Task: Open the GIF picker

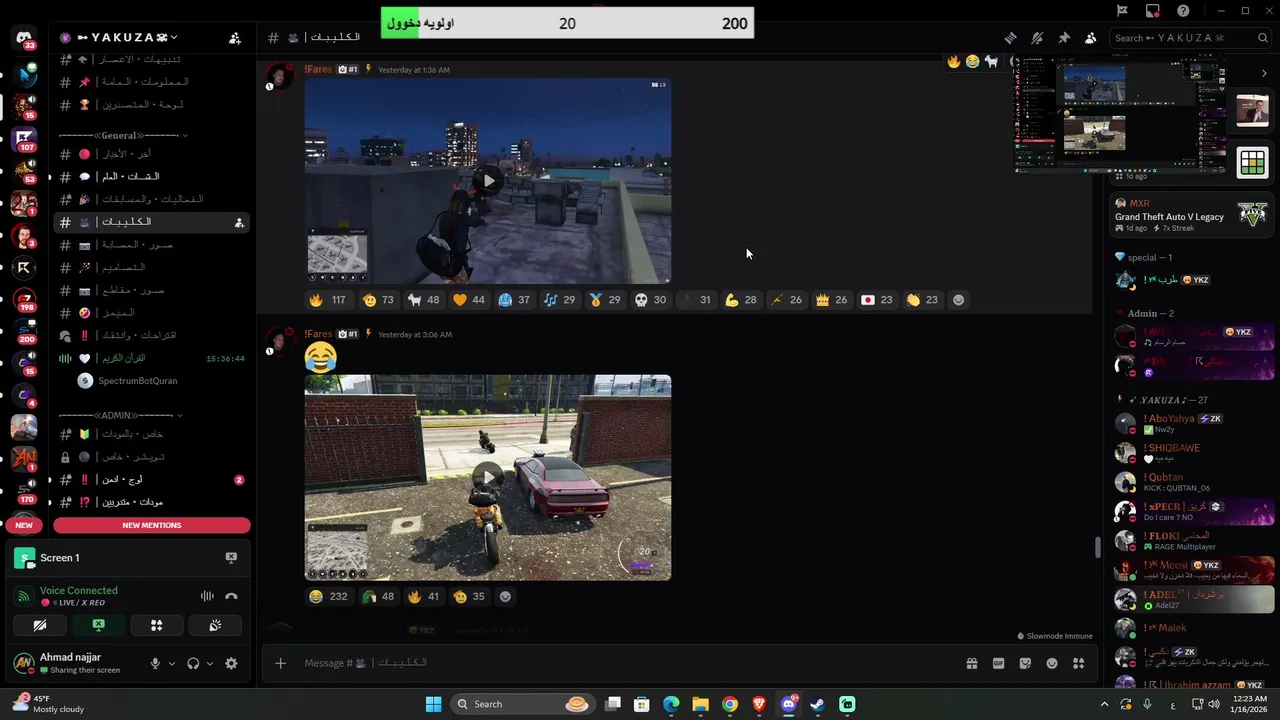Action: coord(998,663)
